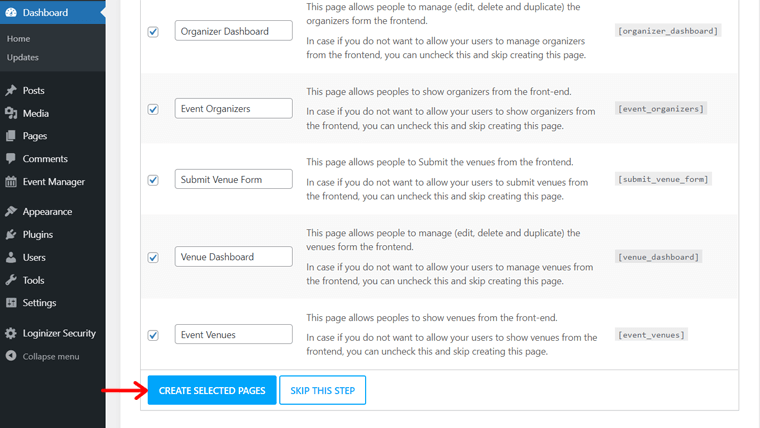
Task: Click the Media icon in sidebar
Action: coord(11,114)
